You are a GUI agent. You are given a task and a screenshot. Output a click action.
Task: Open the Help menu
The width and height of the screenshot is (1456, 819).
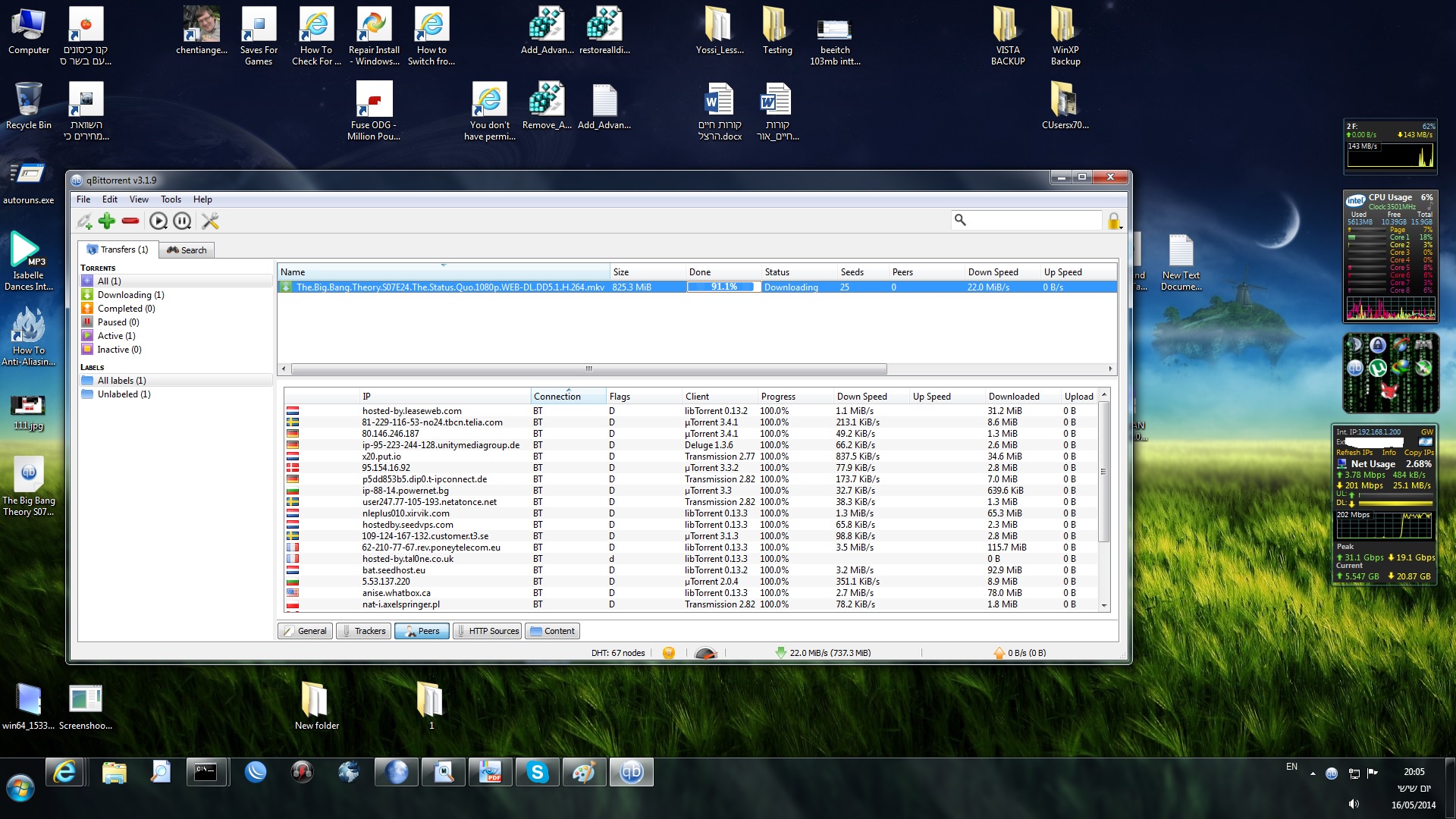point(202,199)
